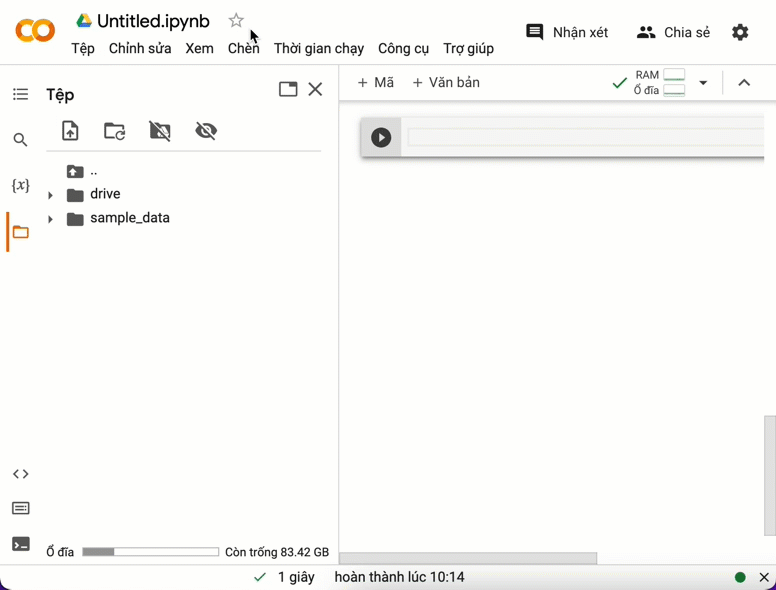
Task: Upload file to session storage icon
Action: [70, 131]
